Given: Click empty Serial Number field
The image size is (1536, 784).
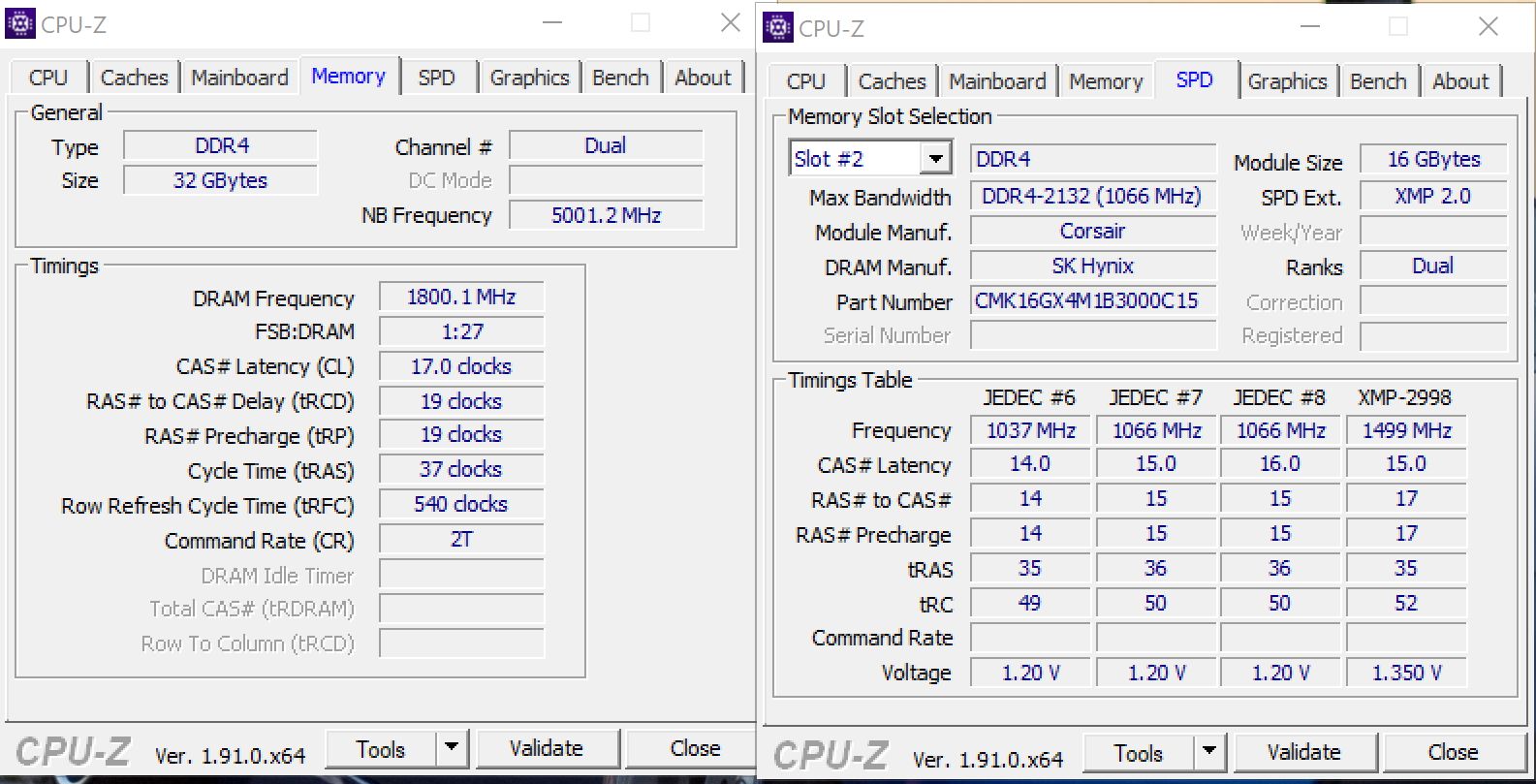Looking at the screenshot, I should [x=1093, y=336].
